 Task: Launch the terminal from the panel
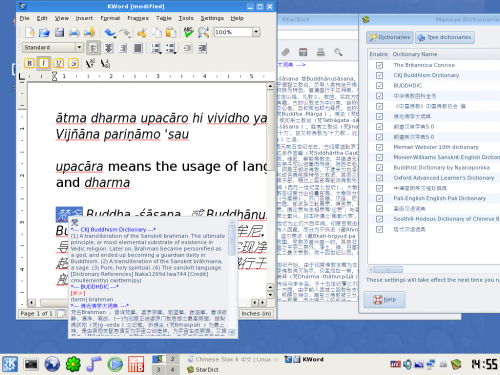(x=31, y=364)
